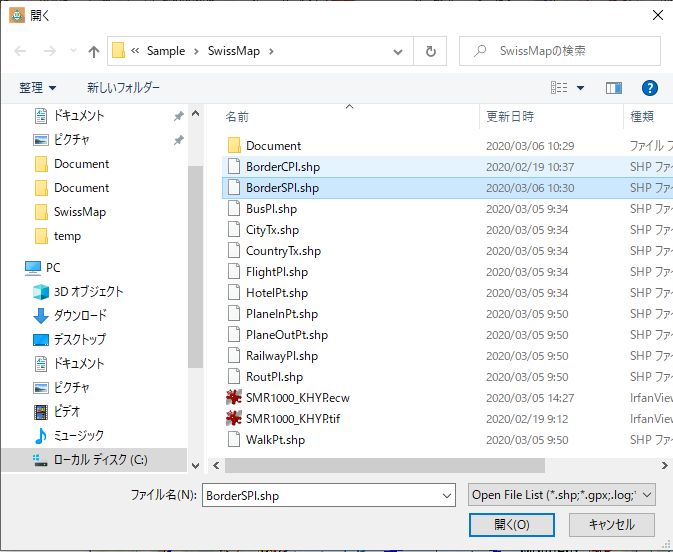
Task: Open the 整理 dropdown menu
Action: 38,88
